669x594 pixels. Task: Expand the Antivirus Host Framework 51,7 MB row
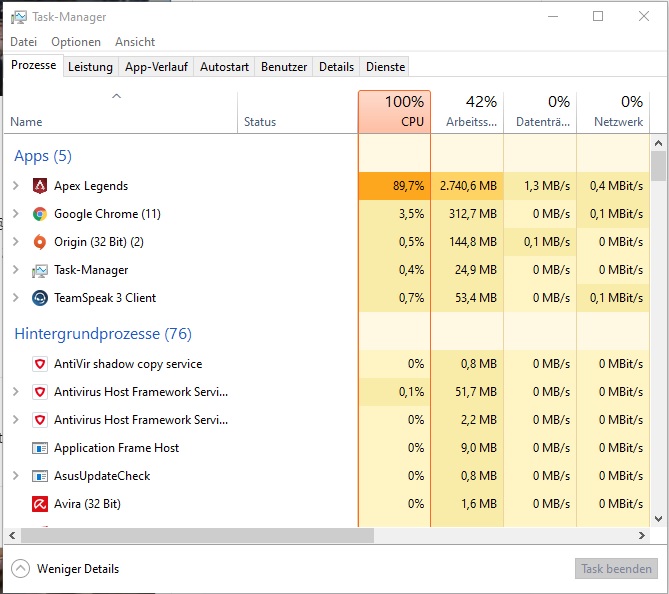point(16,392)
